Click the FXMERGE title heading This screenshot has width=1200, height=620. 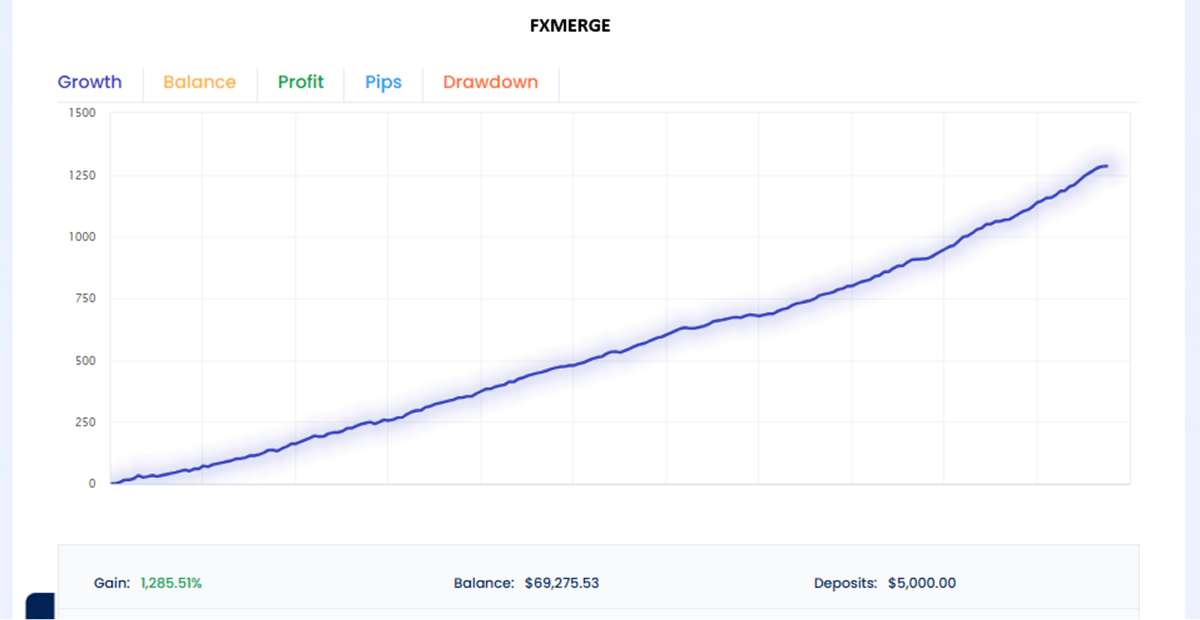click(x=570, y=26)
